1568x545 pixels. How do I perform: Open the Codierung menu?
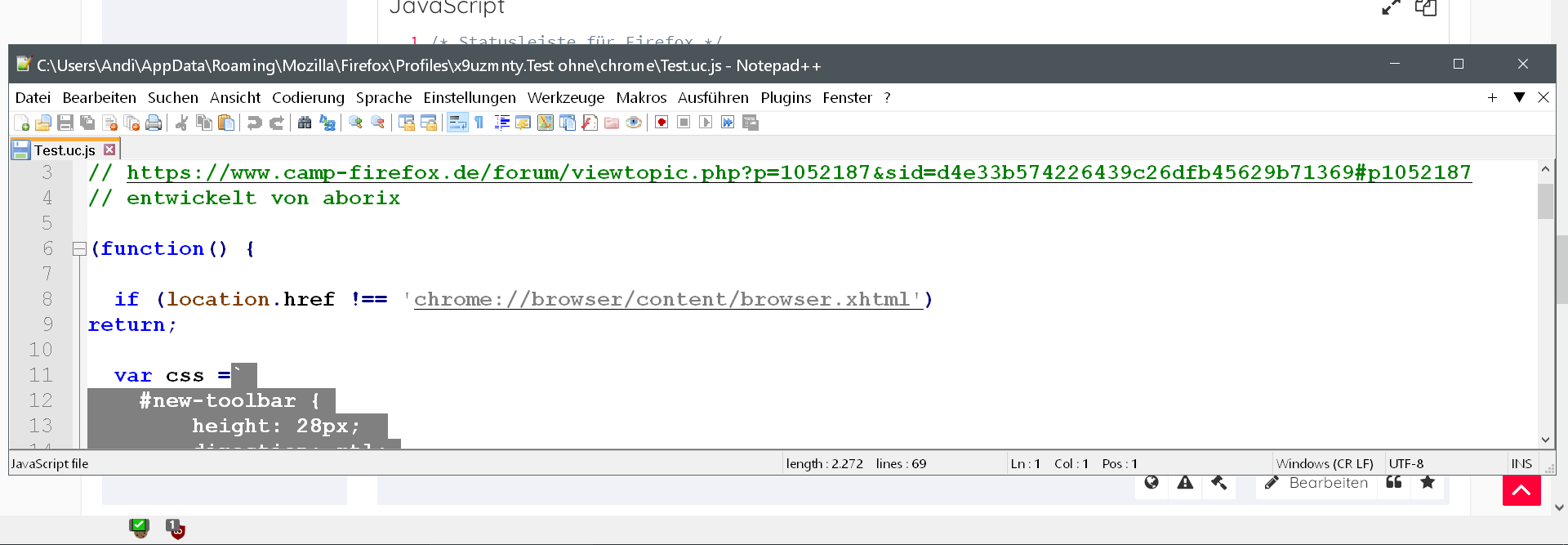click(x=308, y=97)
